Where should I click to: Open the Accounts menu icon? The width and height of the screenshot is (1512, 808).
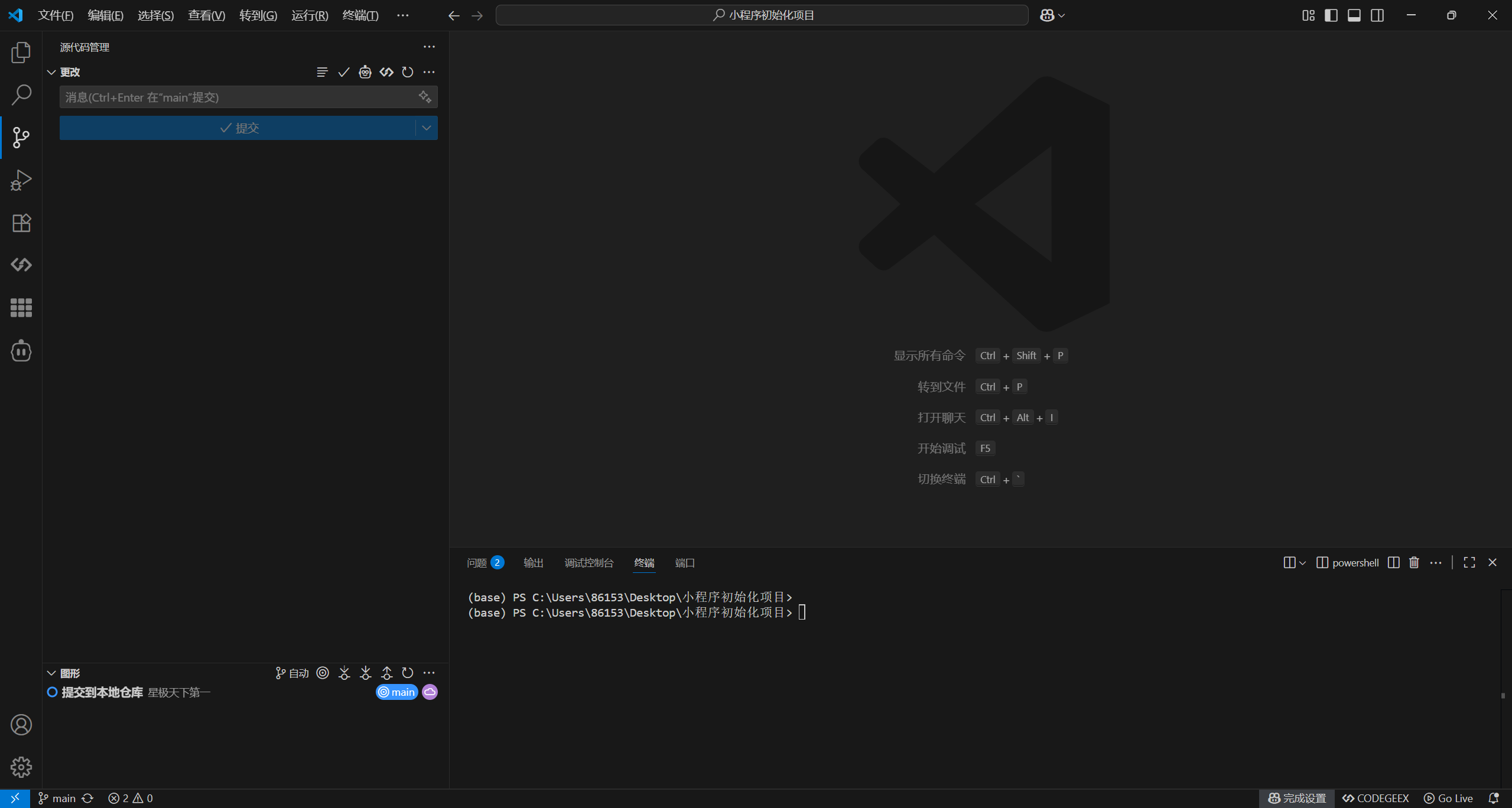[21, 725]
